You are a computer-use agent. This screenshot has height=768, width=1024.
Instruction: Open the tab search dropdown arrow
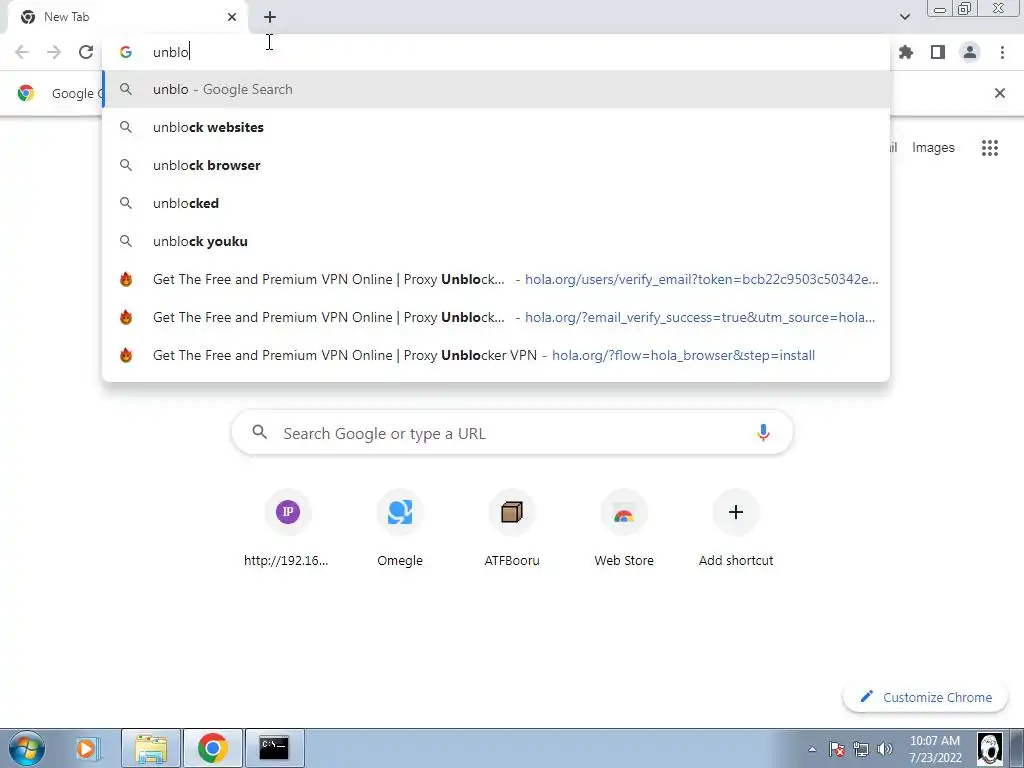pyautogui.click(x=904, y=17)
